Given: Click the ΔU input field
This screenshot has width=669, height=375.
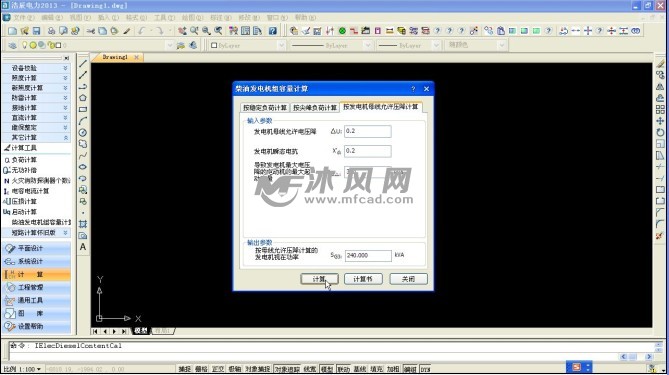Looking at the screenshot, I should tap(368, 131).
